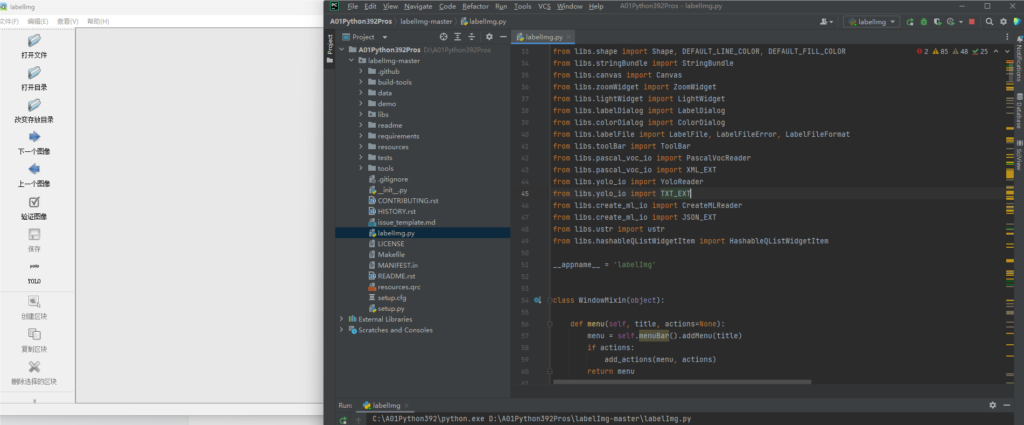
Task: Collapse all in Project panel
Action: pyautogui.click(x=472, y=37)
